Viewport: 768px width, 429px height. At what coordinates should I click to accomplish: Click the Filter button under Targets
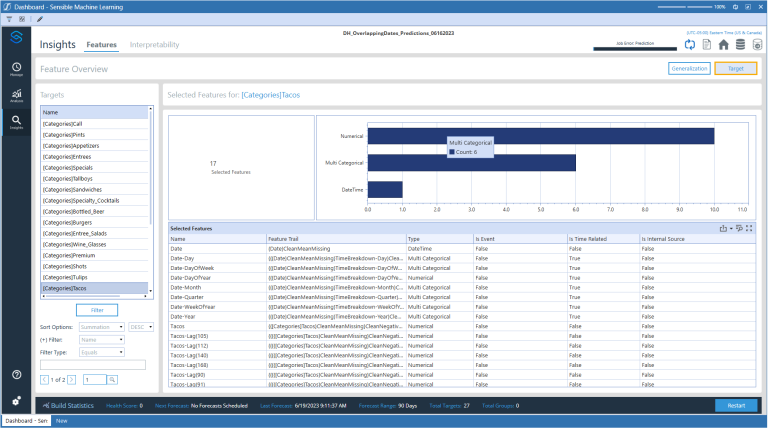96,311
